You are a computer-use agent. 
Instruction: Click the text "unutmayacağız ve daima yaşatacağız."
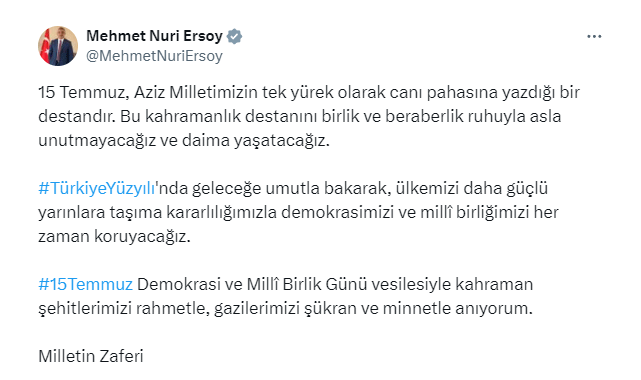(184, 141)
